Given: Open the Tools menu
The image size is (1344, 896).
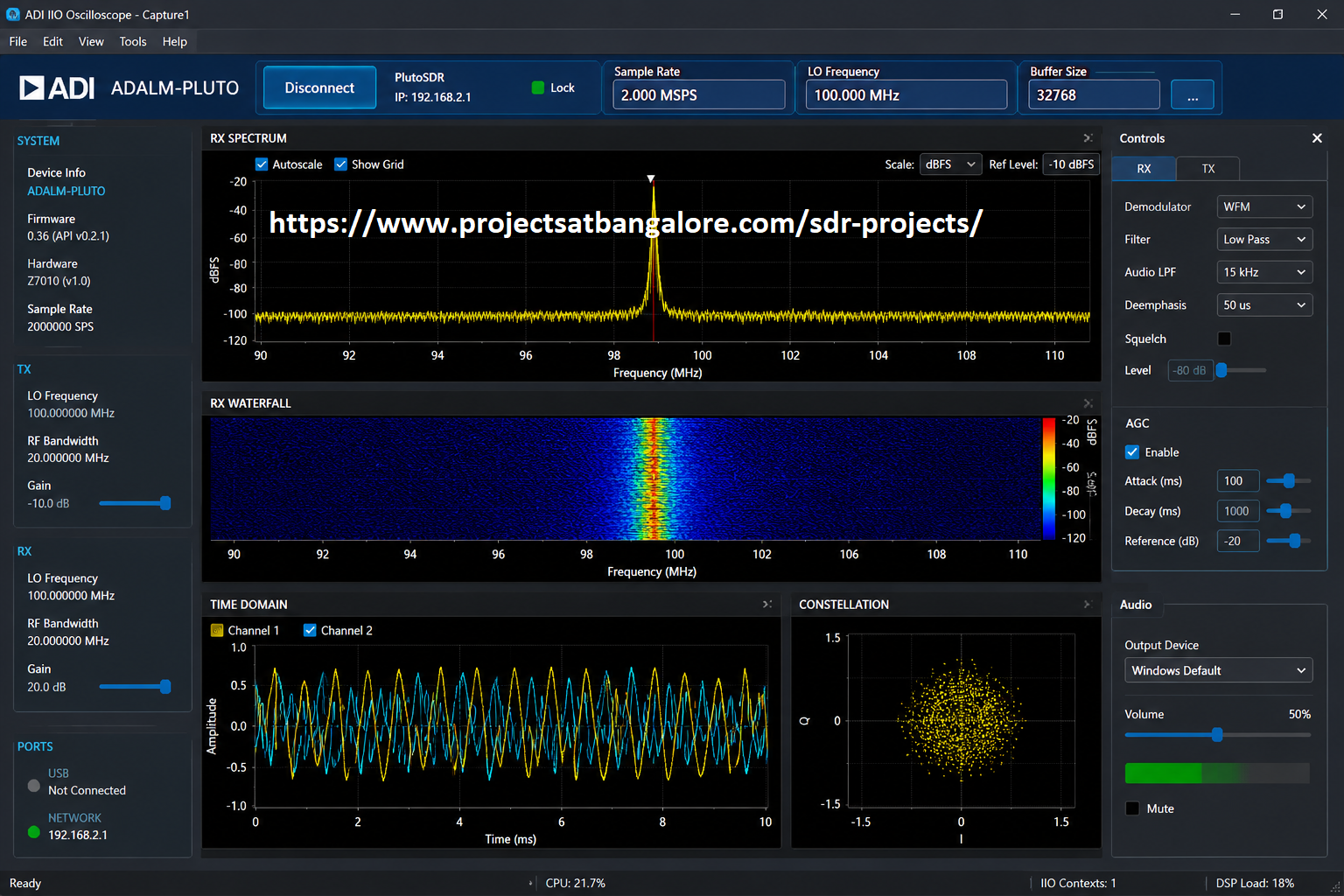Looking at the screenshot, I should 133,41.
